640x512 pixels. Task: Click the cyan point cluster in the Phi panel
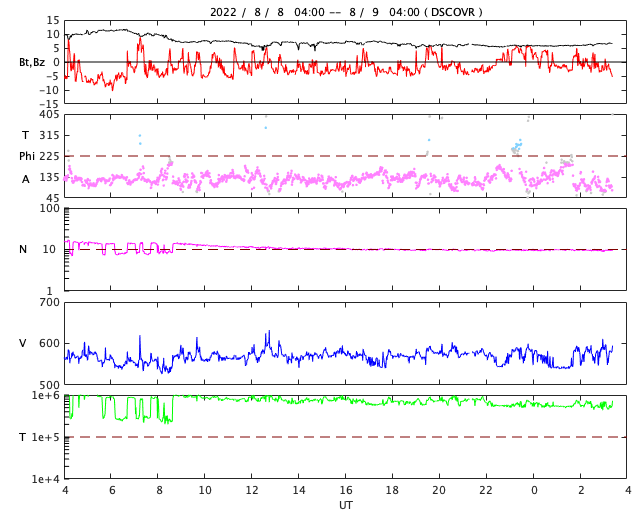point(517,145)
